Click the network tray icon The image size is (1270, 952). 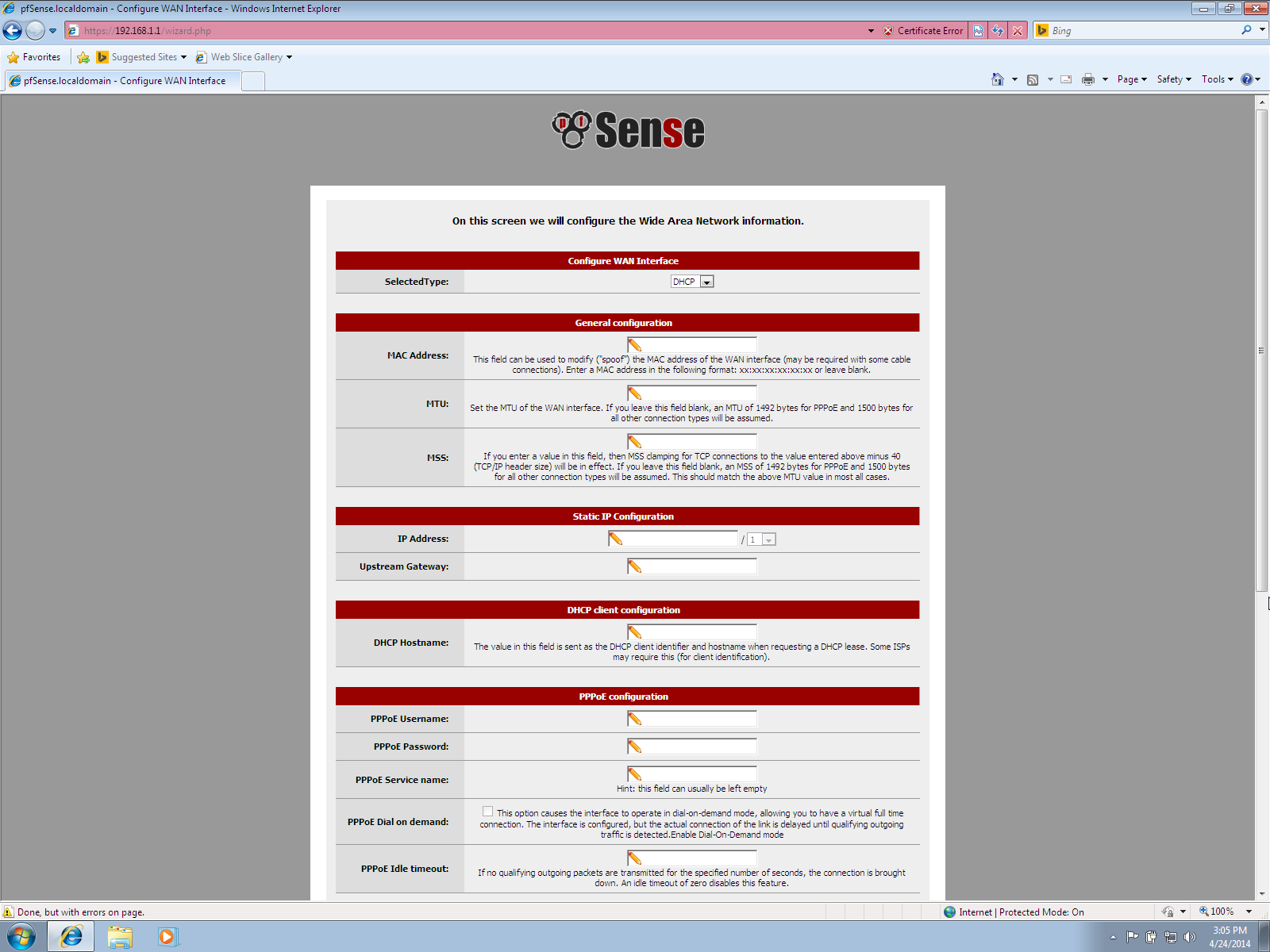click(1170, 937)
